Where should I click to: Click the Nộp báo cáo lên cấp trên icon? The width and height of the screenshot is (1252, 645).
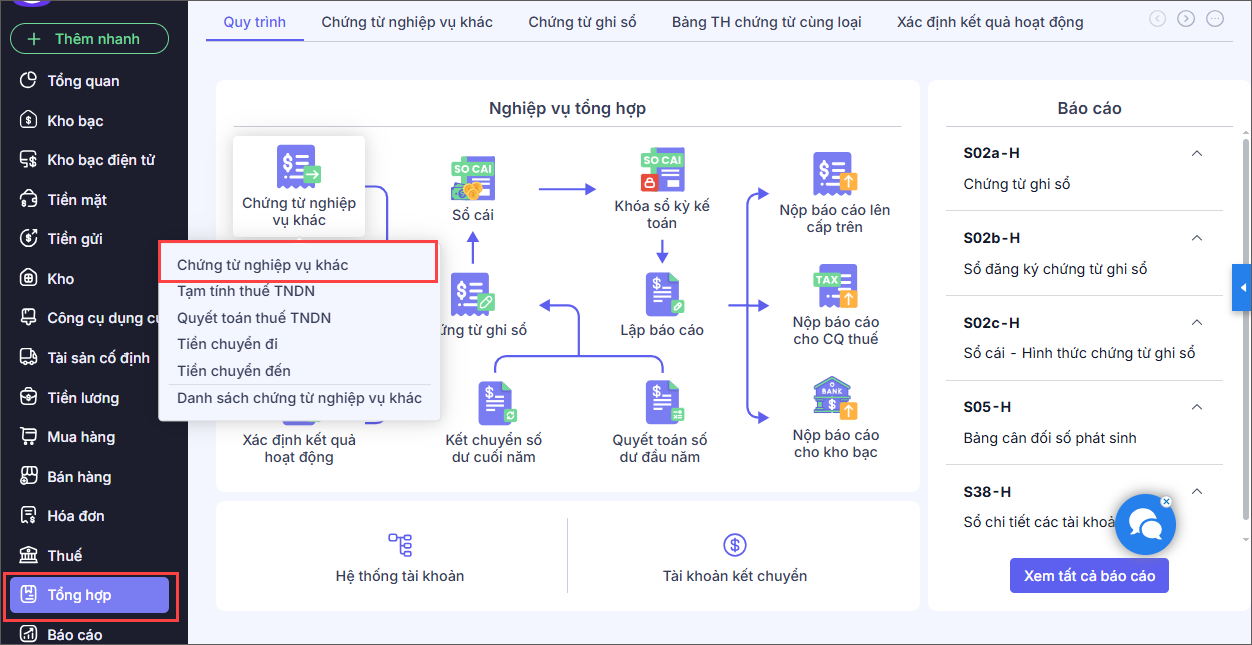coord(835,174)
